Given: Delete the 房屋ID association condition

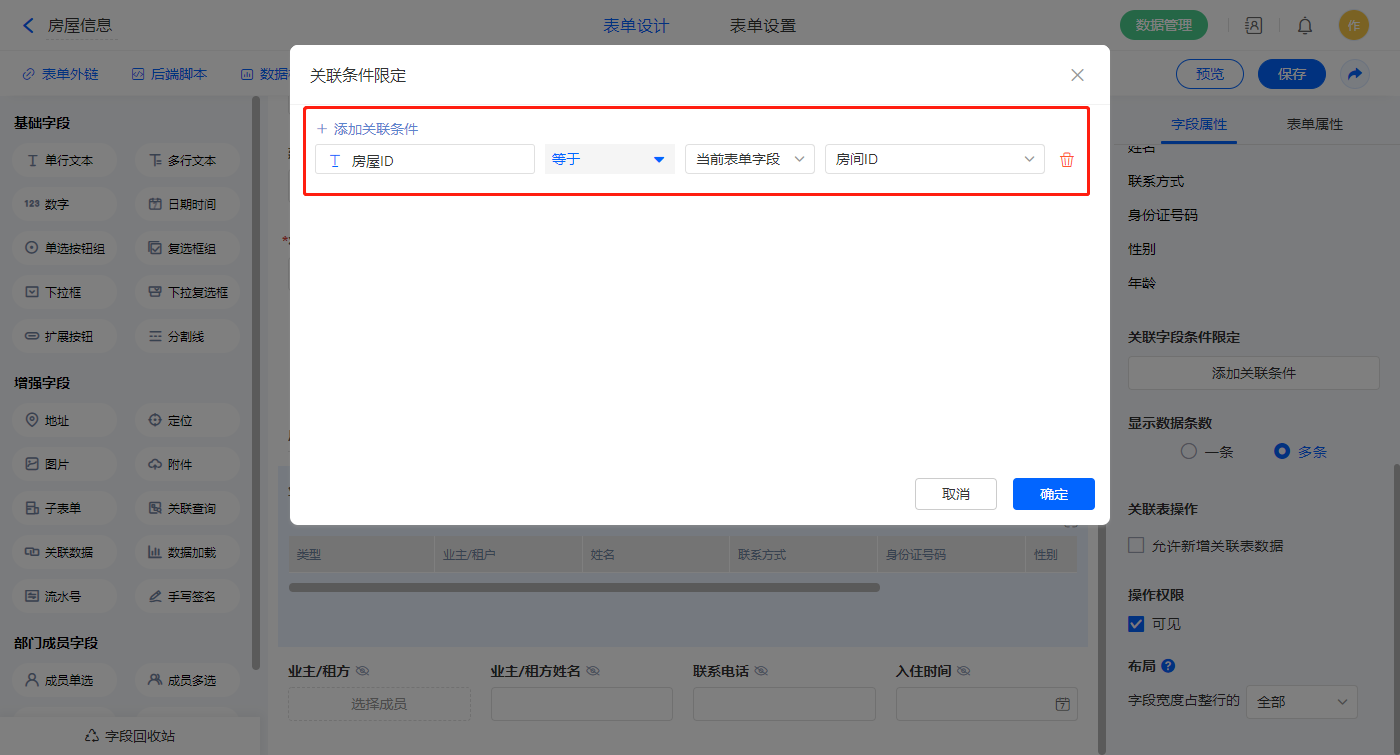Looking at the screenshot, I should [1067, 160].
